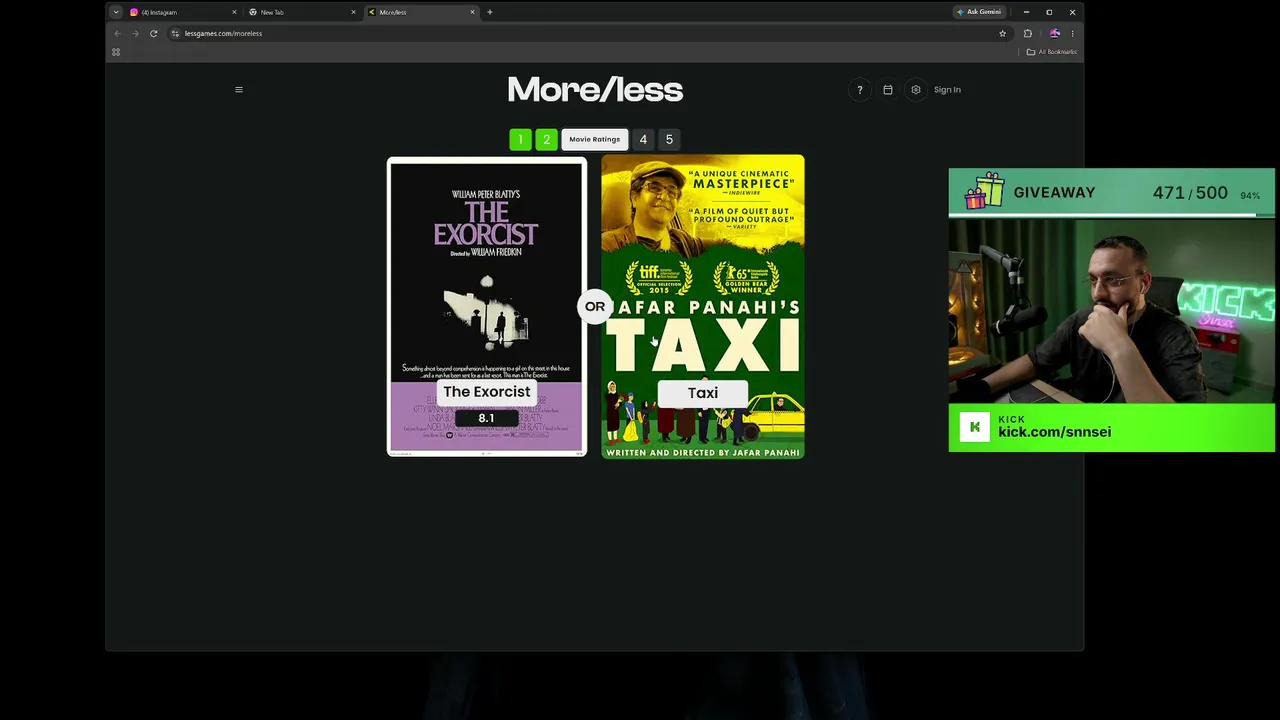Click the Taxi title label
Screen dimensions: 1280x720
coord(703,393)
